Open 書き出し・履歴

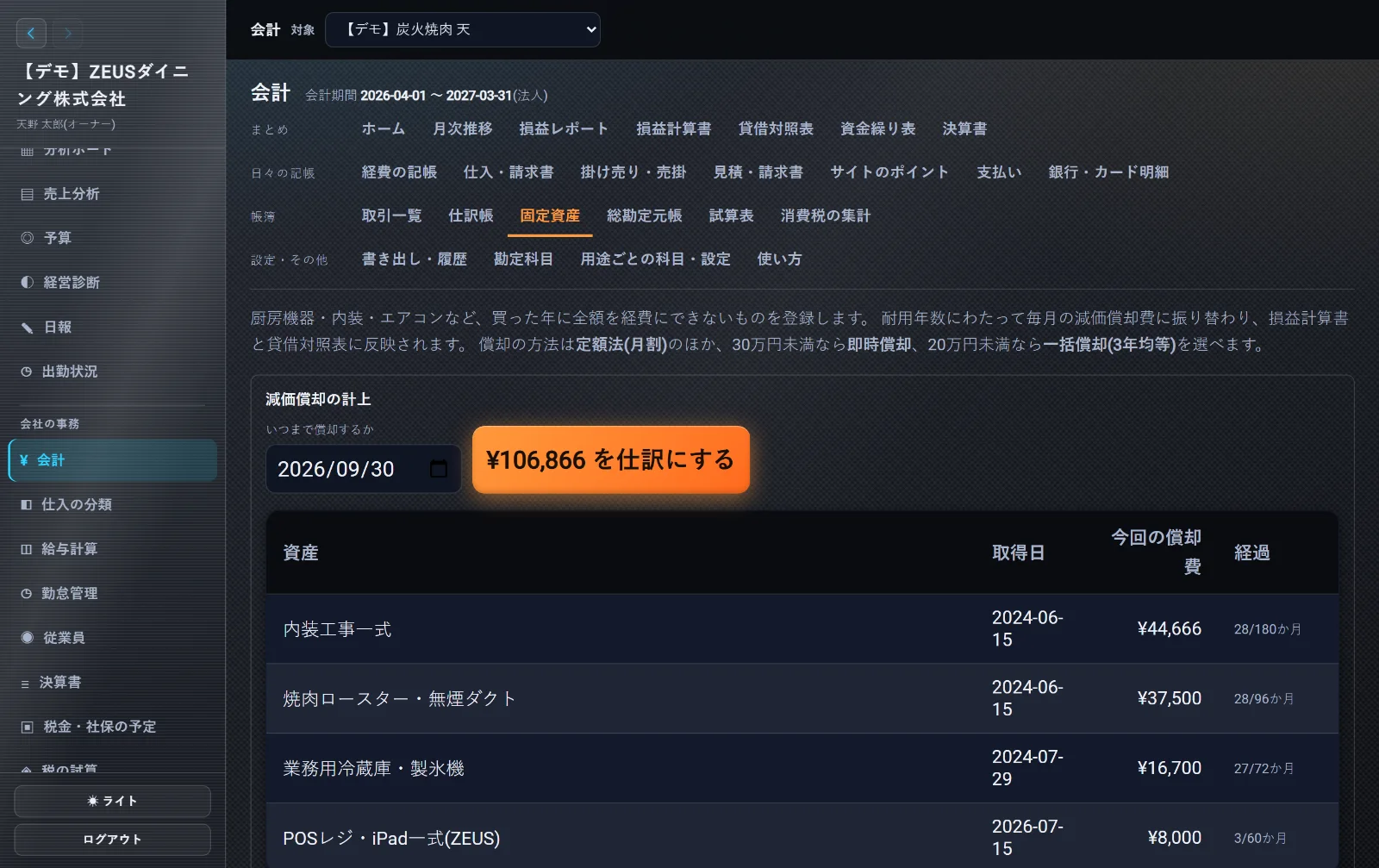click(x=415, y=259)
